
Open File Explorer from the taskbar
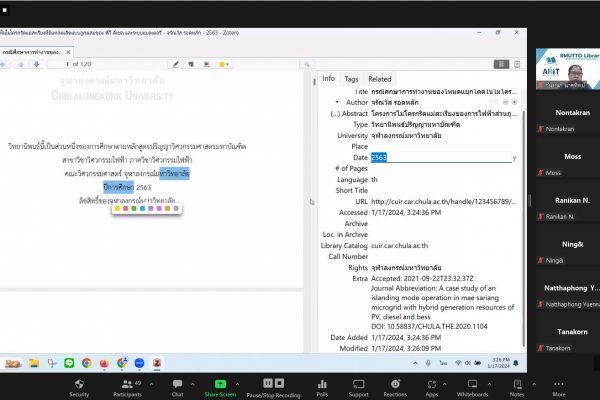[34, 363]
